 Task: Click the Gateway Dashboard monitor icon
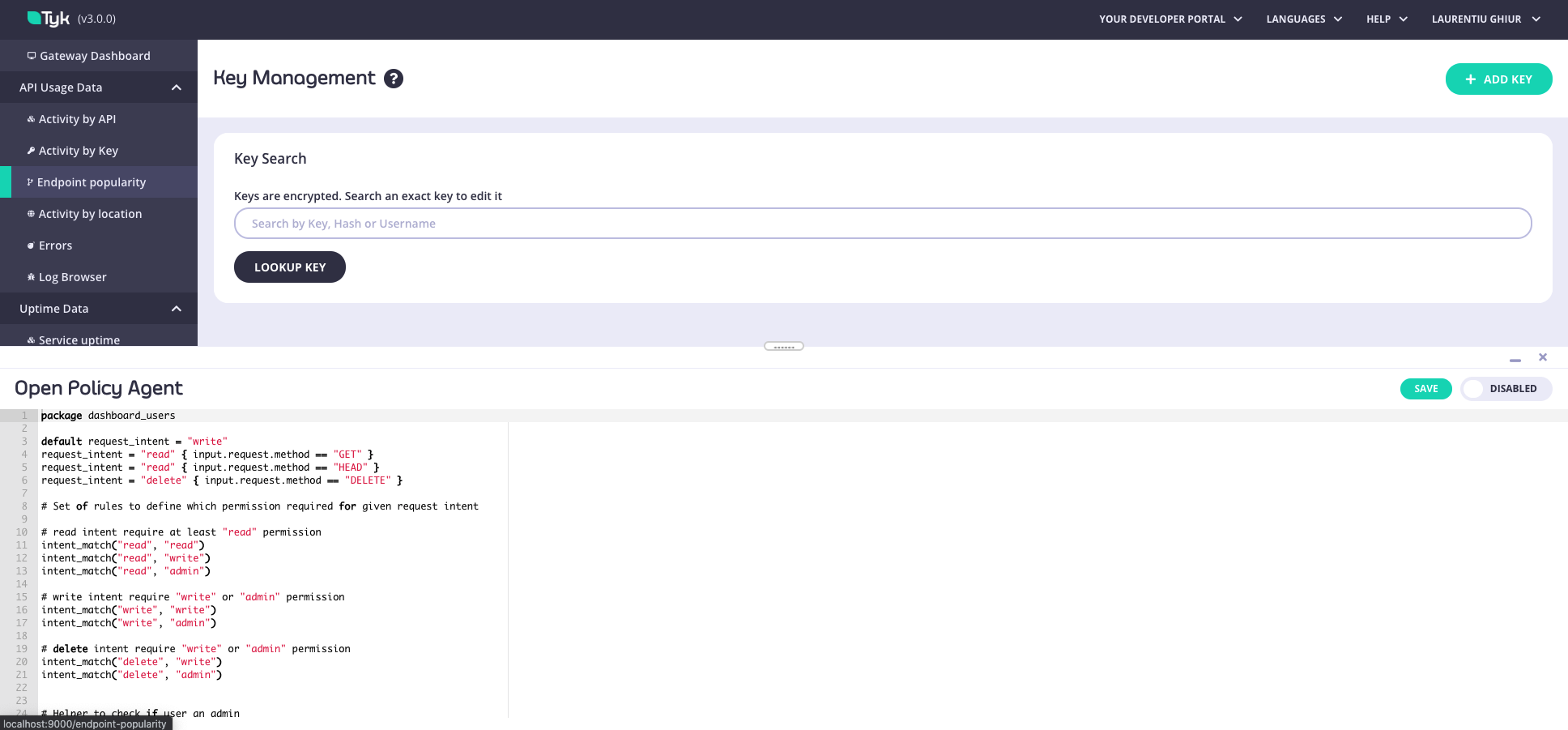pyautogui.click(x=32, y=56)
